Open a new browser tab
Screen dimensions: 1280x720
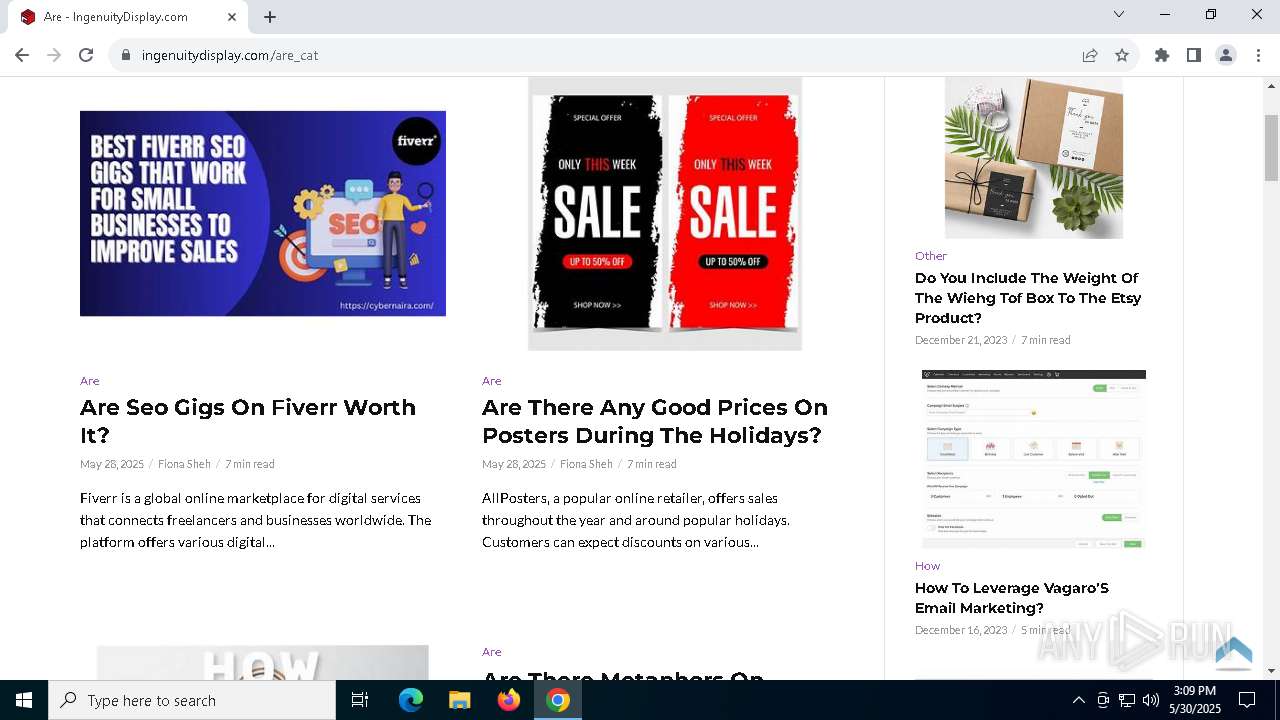click(270, 17)
